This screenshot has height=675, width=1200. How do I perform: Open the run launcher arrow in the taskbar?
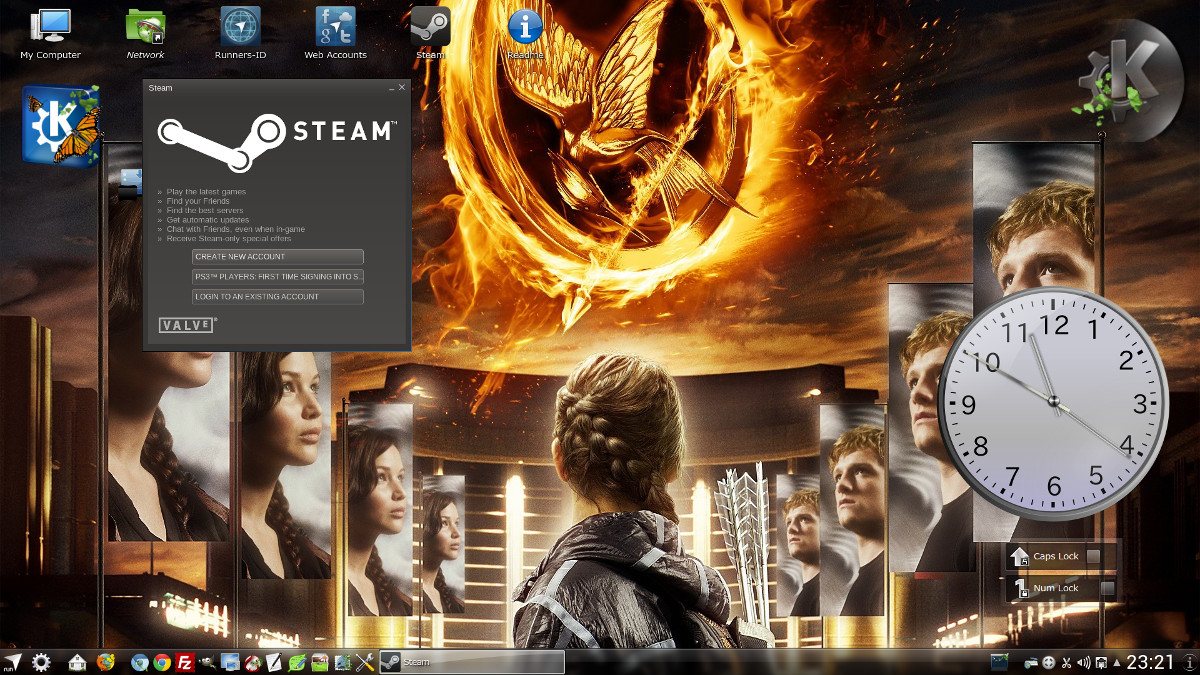[x=13, y=662]
